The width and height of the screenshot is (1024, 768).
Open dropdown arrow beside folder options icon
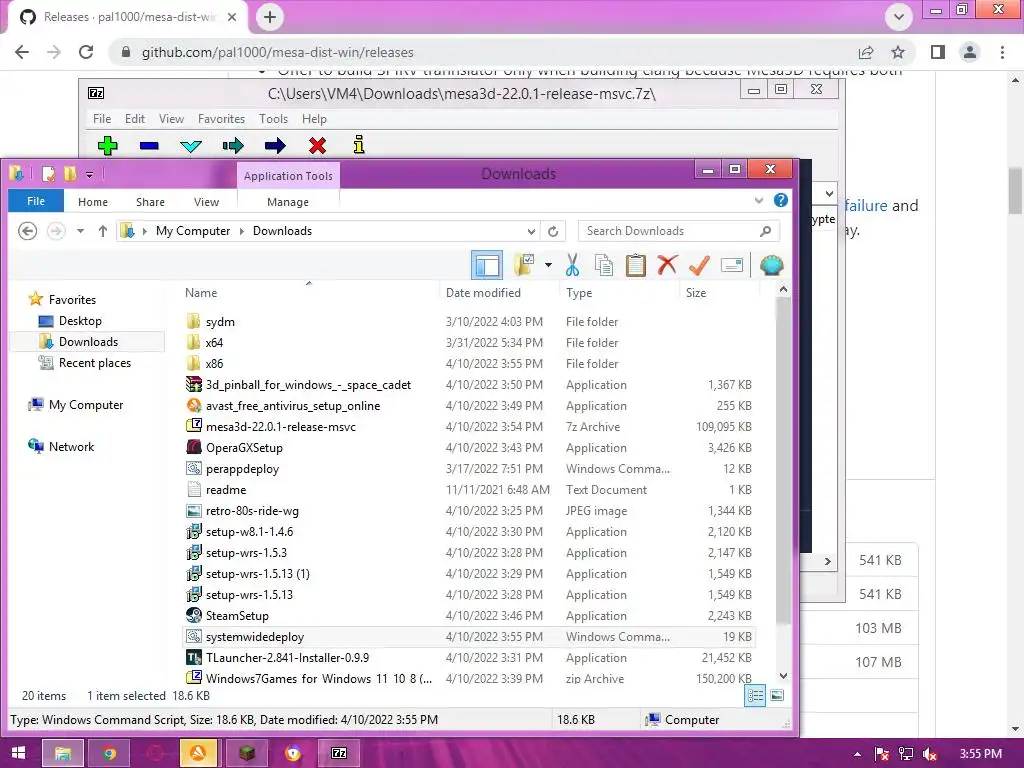coord(548,264)
